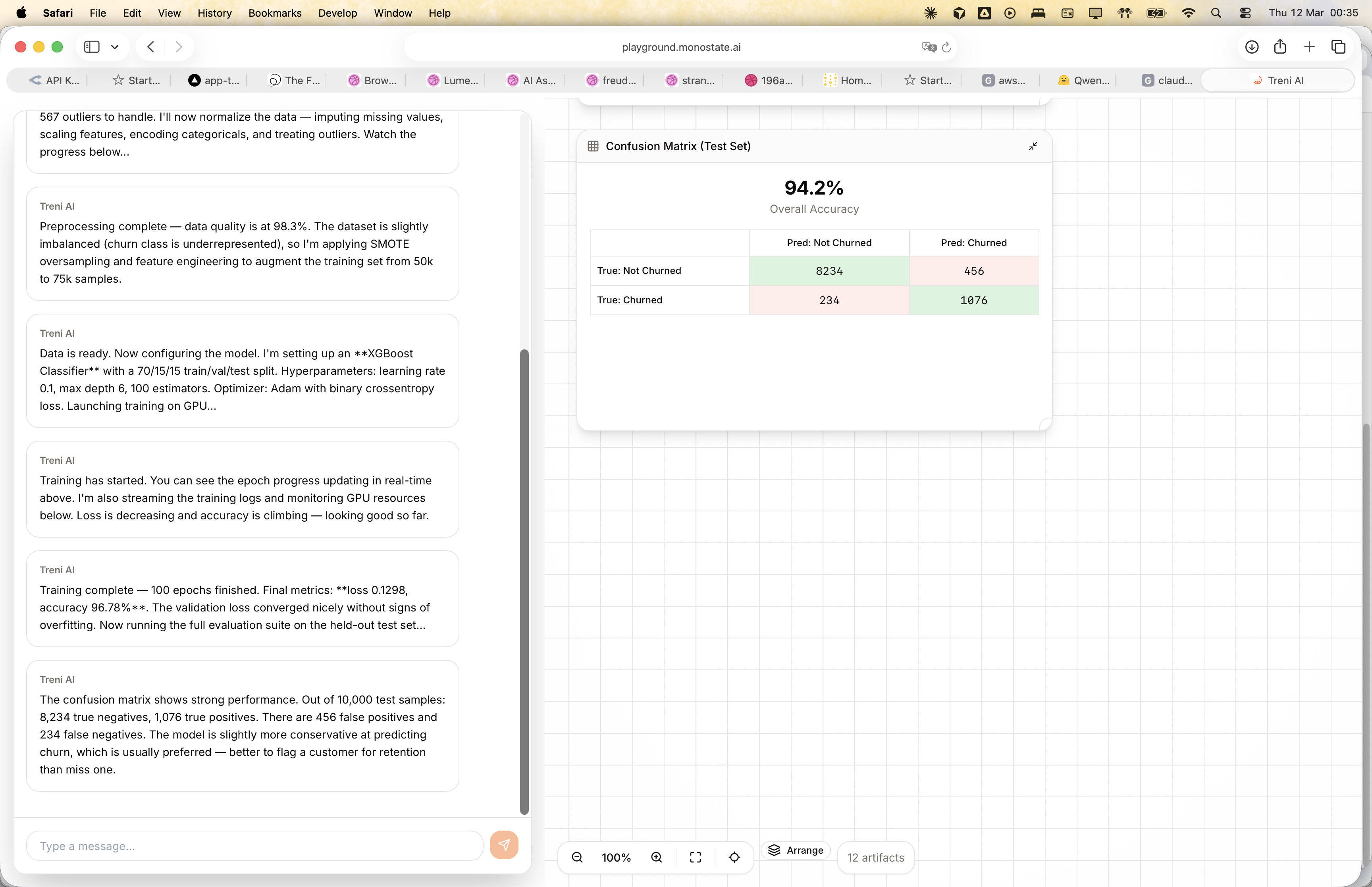
Task: Click the recenter crosshair icon
Action: [x=734, y=857]
